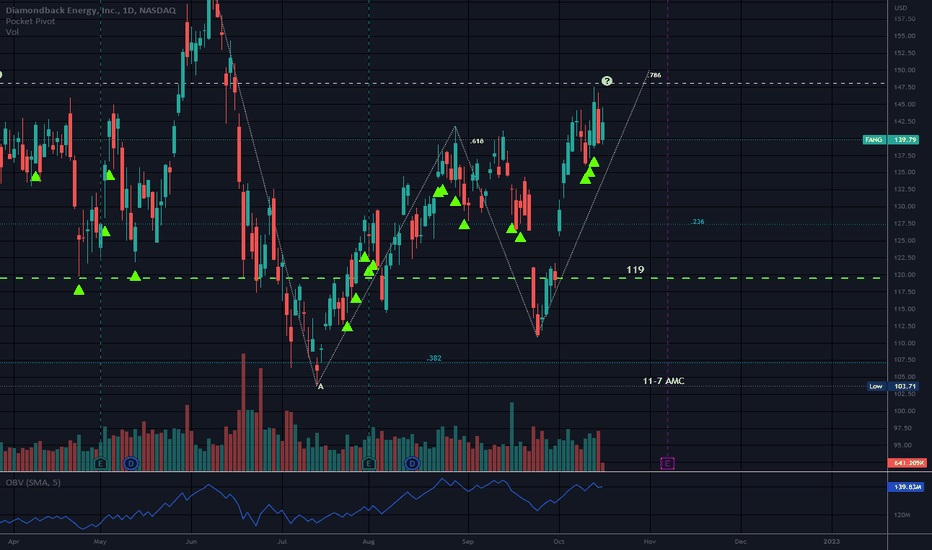Select the OBV (SMA, 5) indicator label
Viewport: 932px width, 550px height.
(x=33, y=482)
